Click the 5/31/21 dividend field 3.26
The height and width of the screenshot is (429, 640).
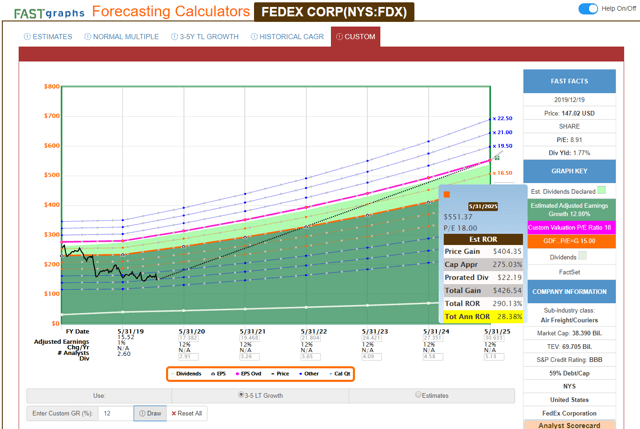tap(249, 357)
